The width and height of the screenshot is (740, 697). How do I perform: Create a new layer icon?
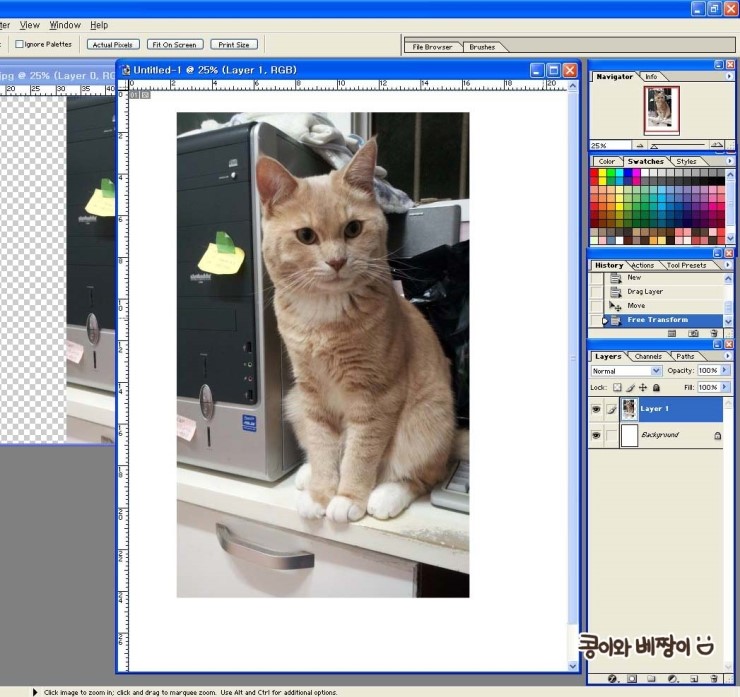[x=694, y=679]
